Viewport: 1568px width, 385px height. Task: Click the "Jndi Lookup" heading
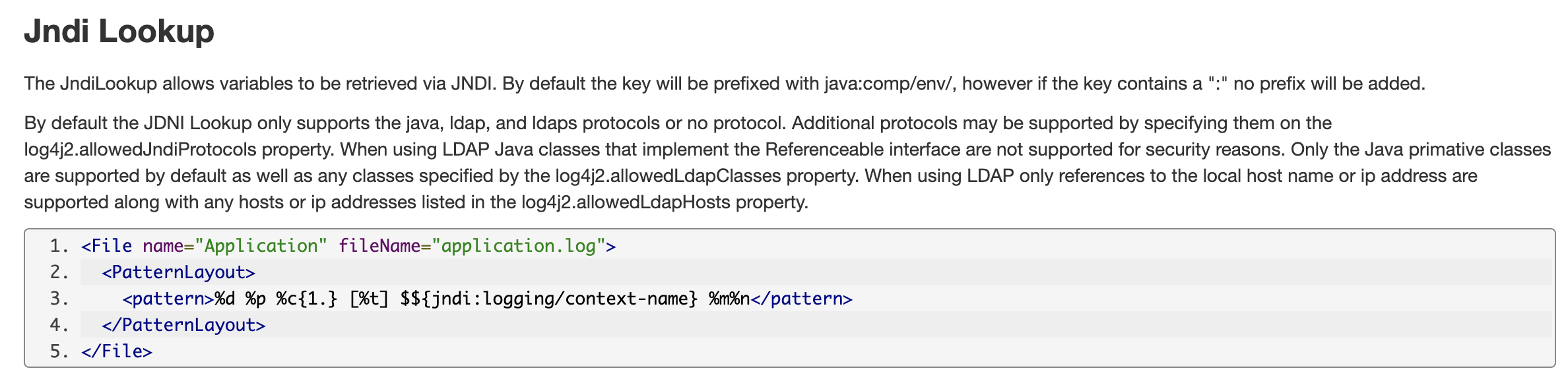click(119, 32)
